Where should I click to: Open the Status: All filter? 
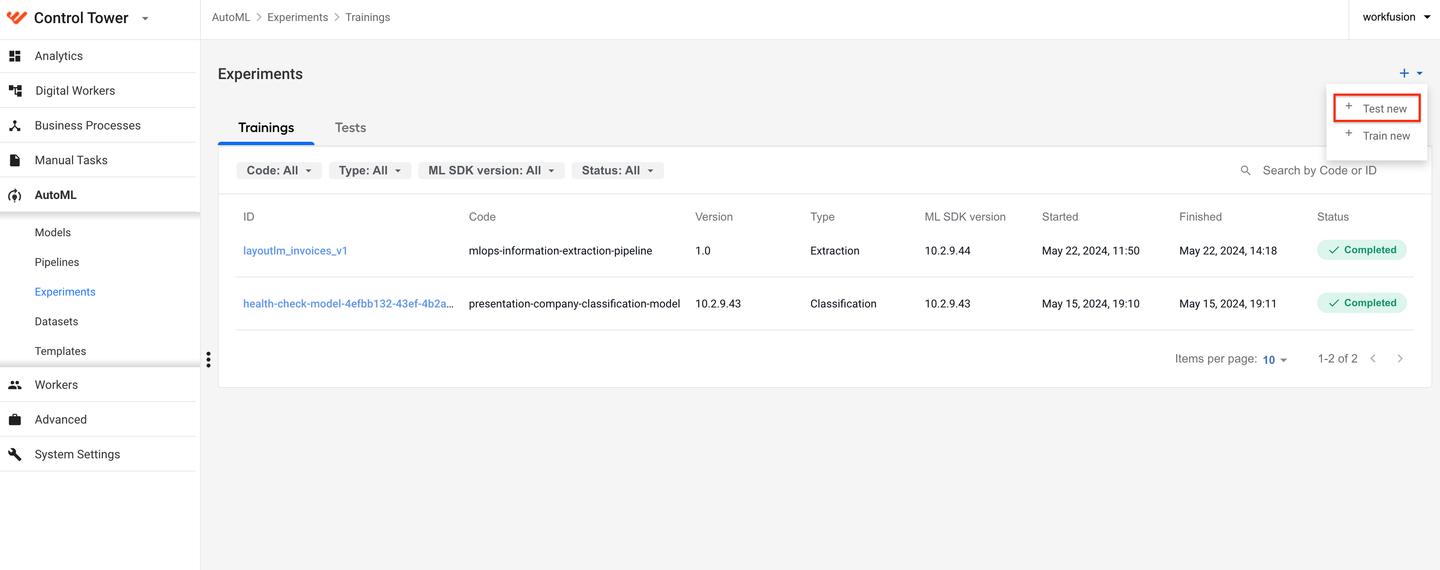click(618, 171)
